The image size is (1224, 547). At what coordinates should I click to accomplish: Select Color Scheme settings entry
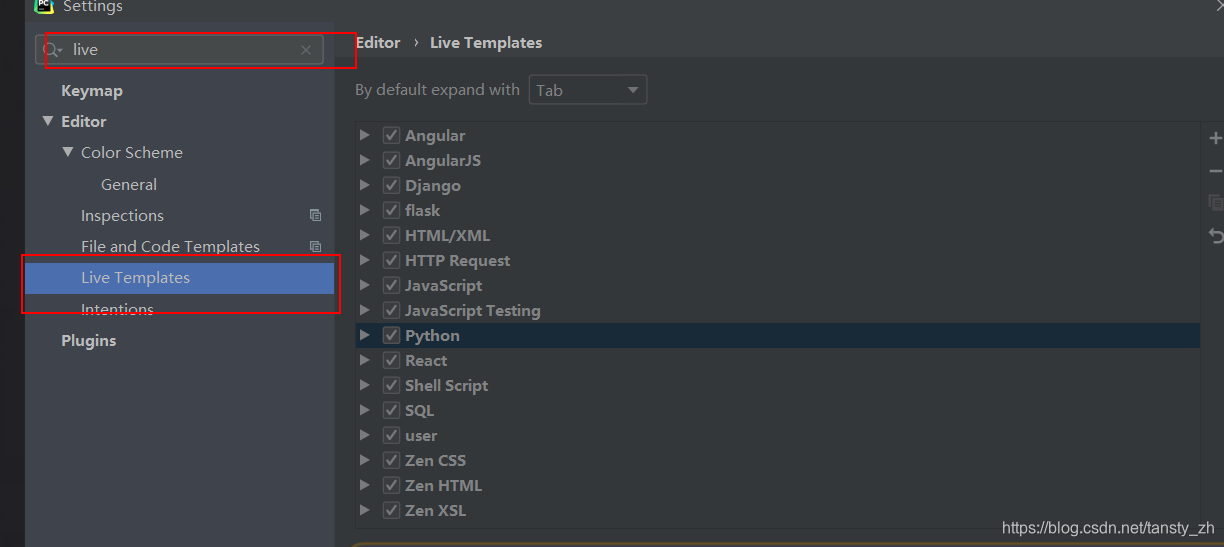[x=132, y=152]
